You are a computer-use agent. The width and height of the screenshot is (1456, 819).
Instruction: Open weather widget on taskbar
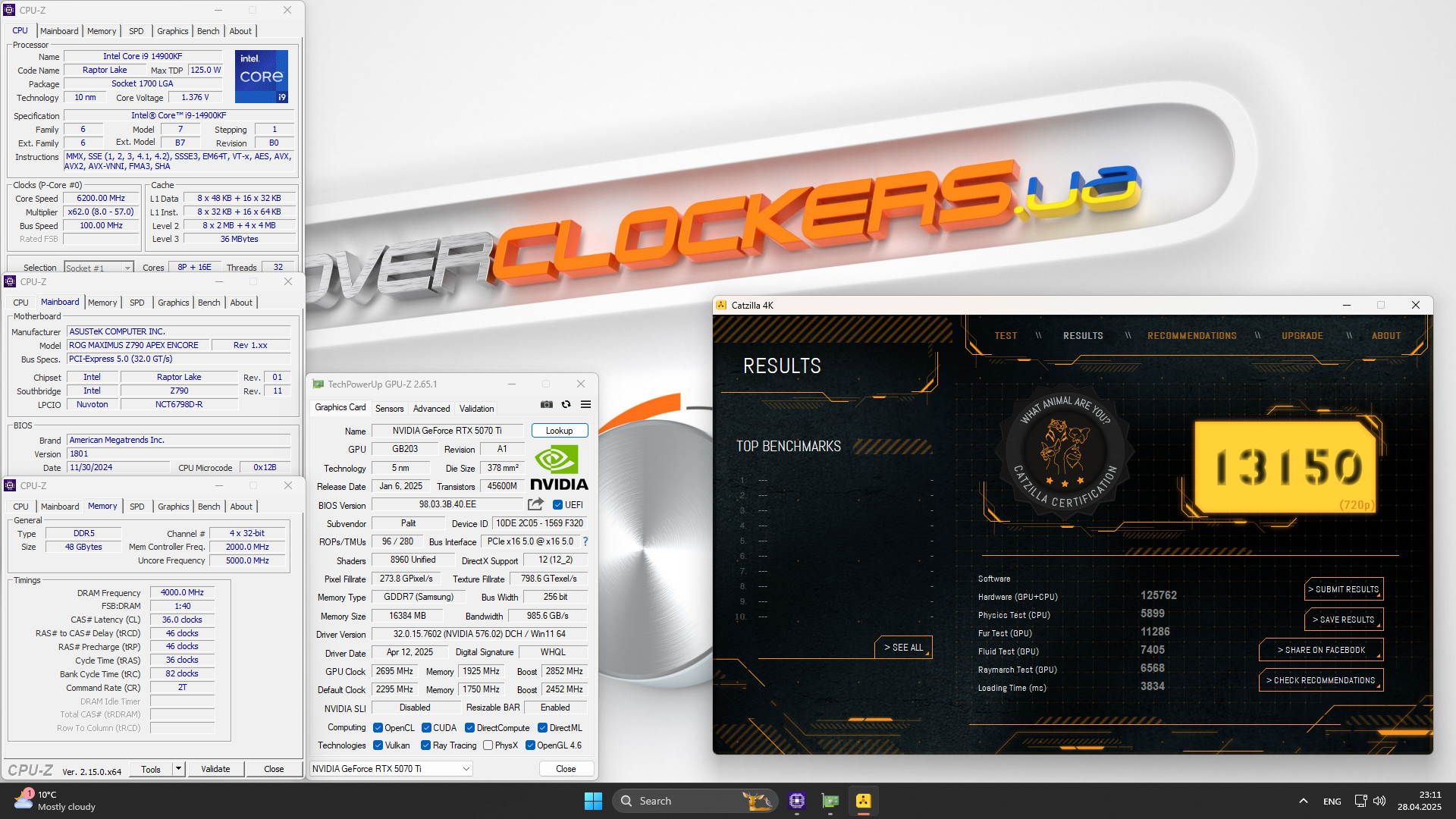pyautogui.click(x=55, y=801)
